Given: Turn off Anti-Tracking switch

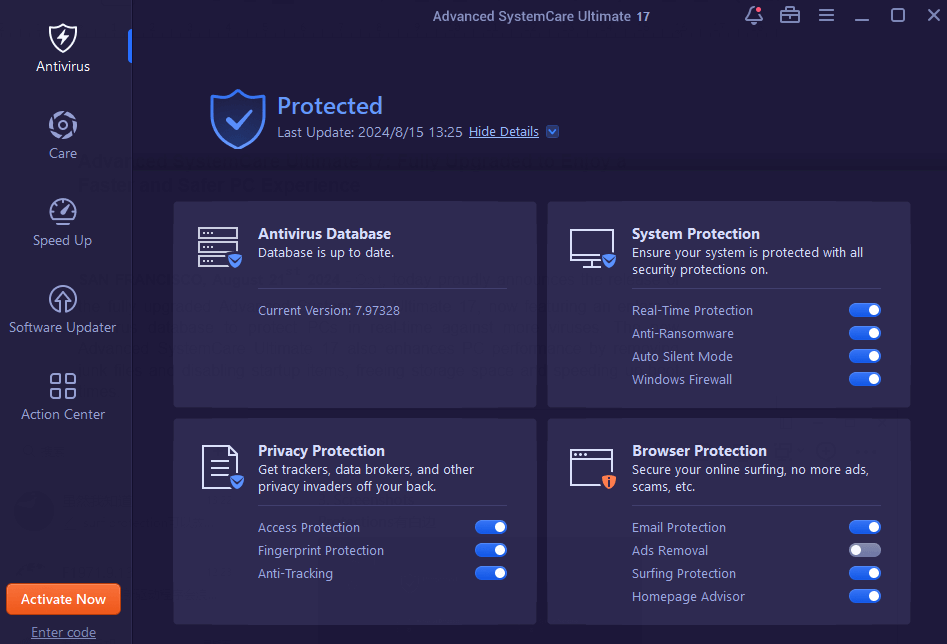Looking at the screenshot, I should (x=490, y=573).
